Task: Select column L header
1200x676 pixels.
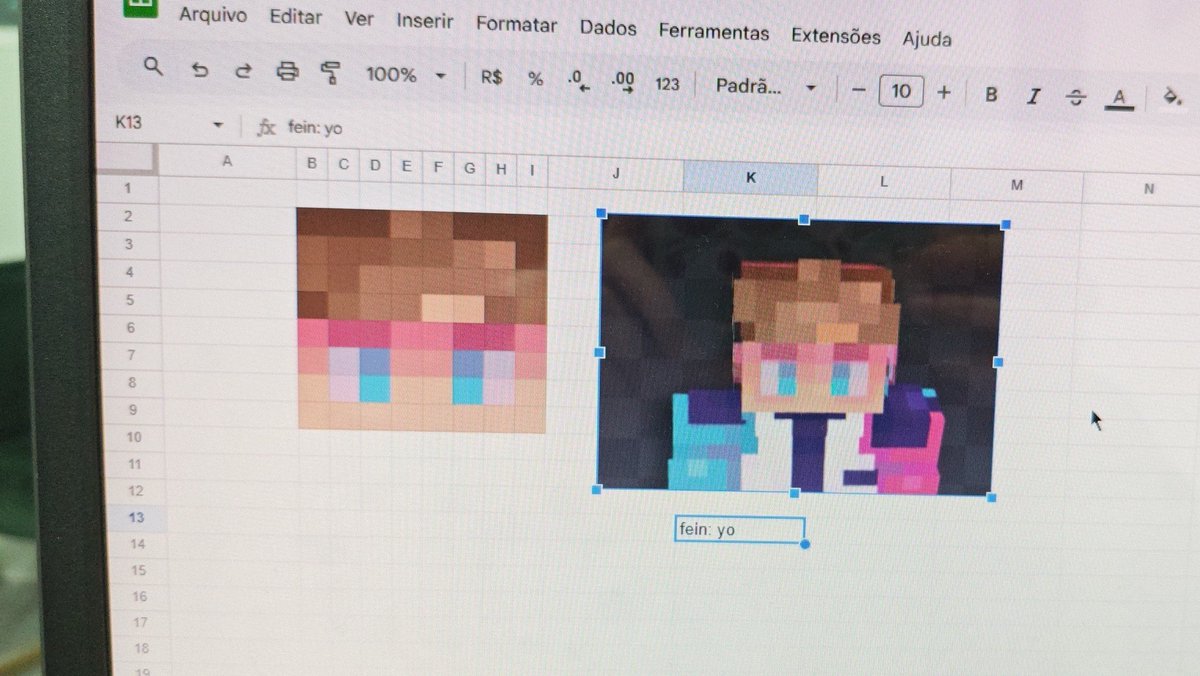Action: pyautogui.click(x=884, y=181)
